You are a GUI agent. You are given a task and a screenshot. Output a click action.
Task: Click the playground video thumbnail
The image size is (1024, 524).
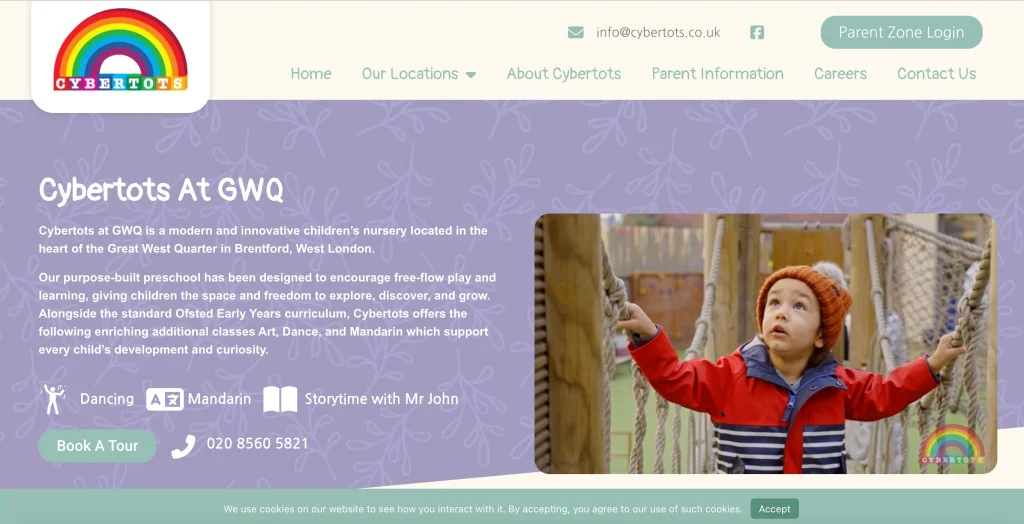[765, 344]
